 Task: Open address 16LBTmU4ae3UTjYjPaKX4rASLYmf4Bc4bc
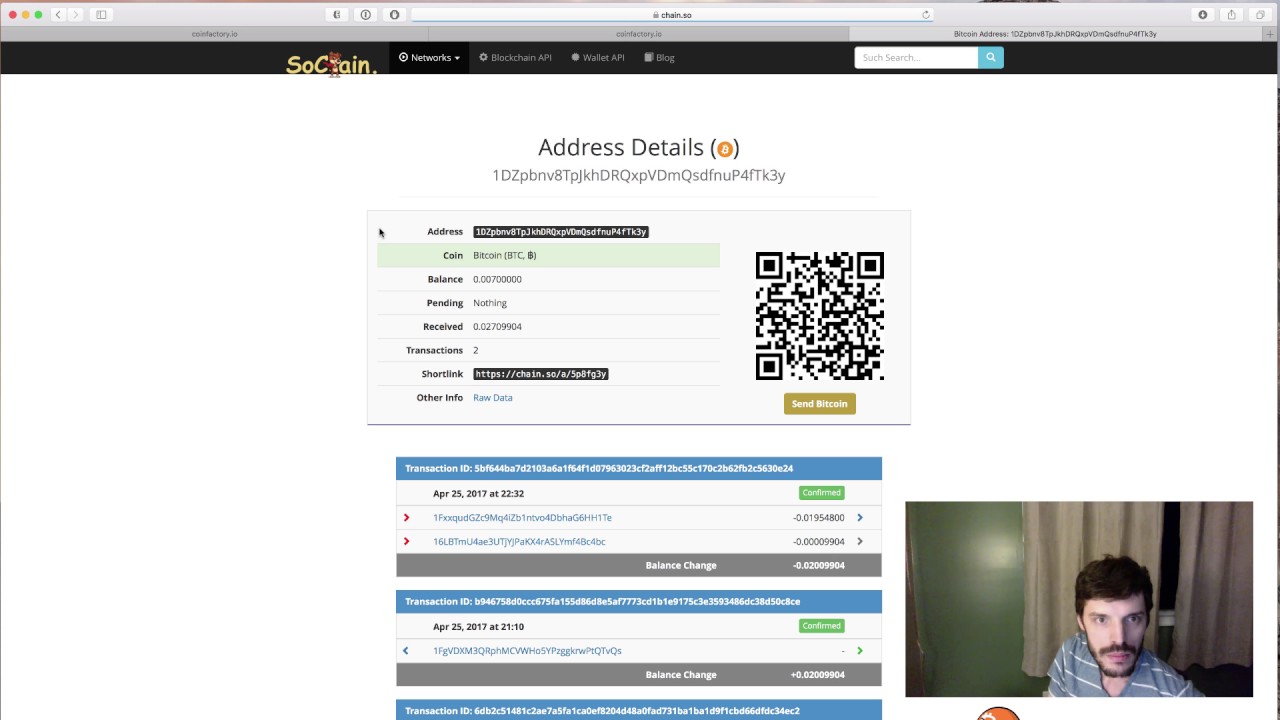[519, 542]
